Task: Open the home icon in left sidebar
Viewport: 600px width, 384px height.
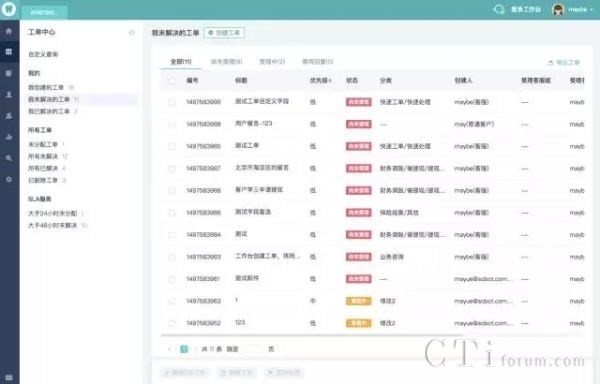Action: [x=9, y=31]
